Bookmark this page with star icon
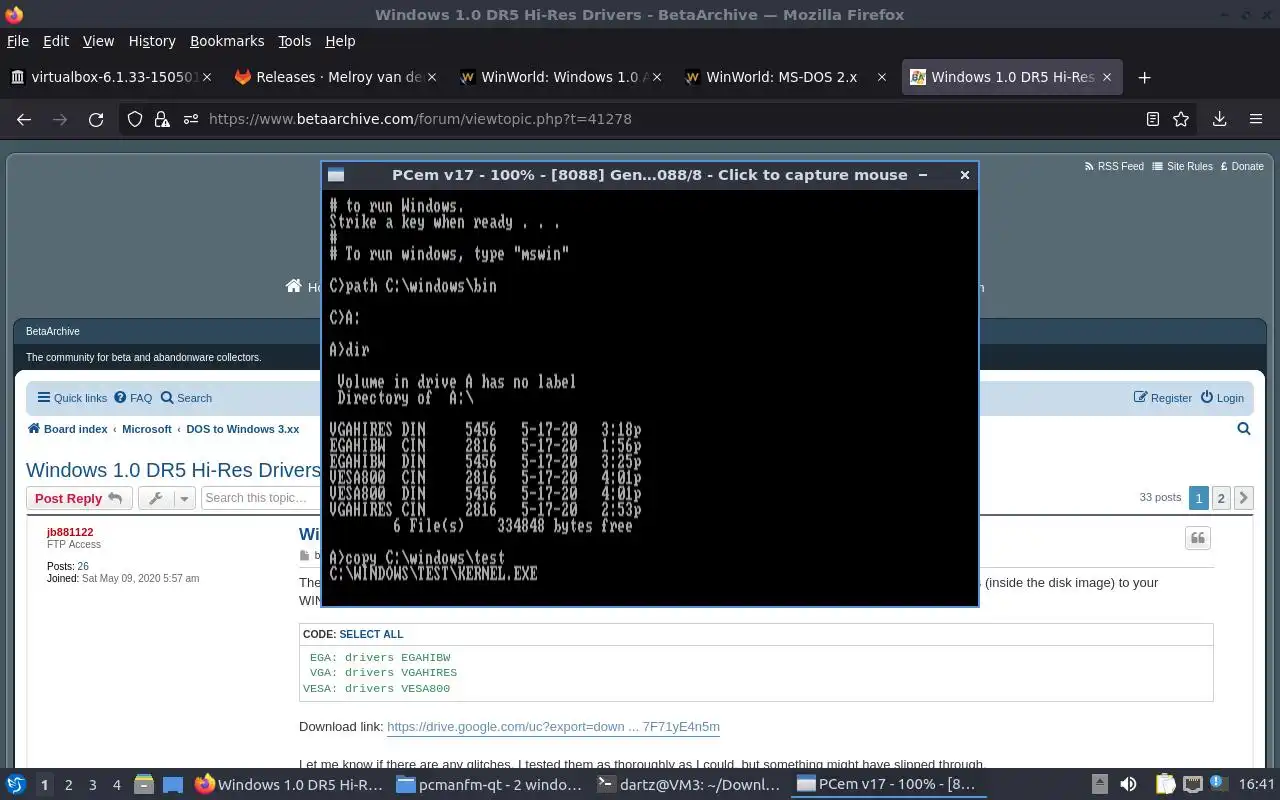1280x800 pixels. (x=1181, y=119)
